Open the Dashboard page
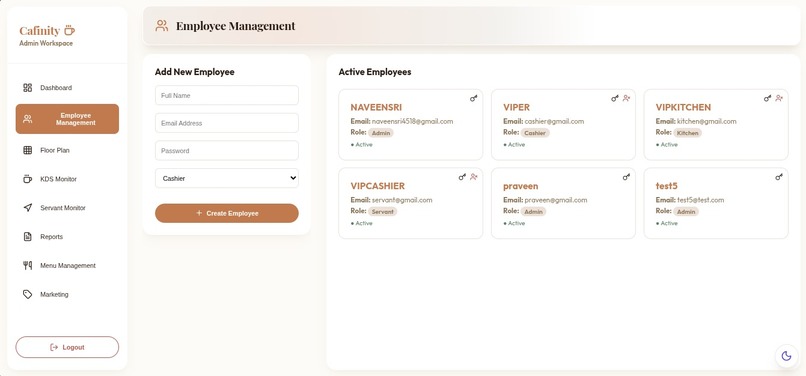This screenshot has height=376, width=806. tap(67, 88)
